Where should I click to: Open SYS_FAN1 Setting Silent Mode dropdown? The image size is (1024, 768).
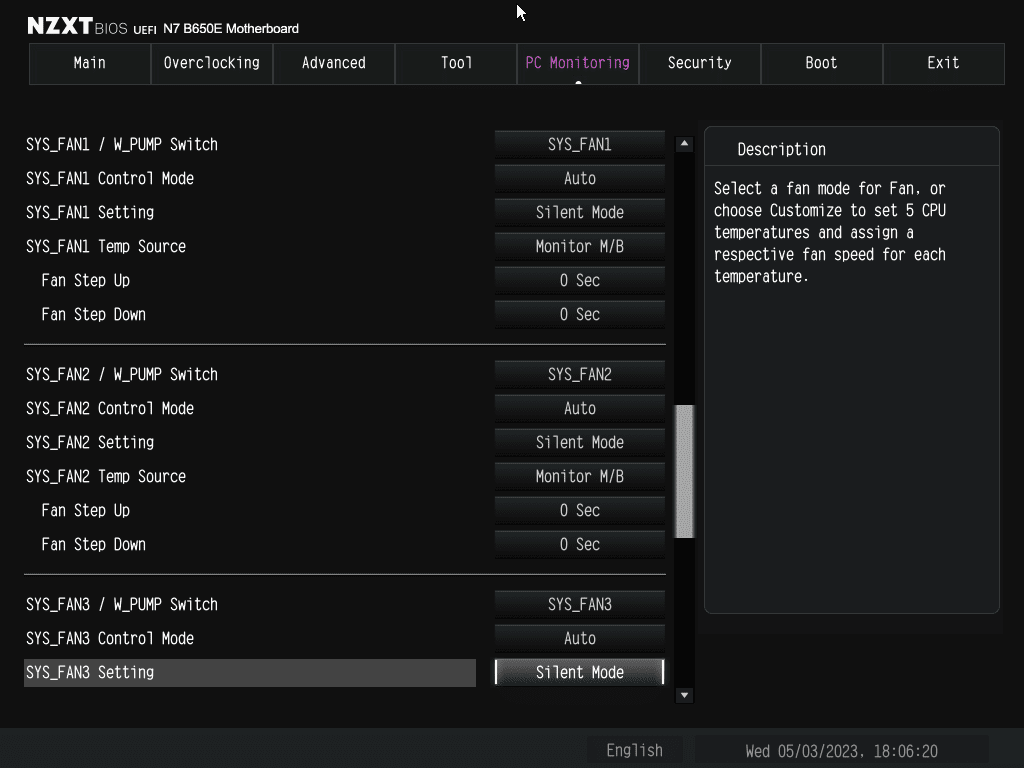[x=580, y=212]
